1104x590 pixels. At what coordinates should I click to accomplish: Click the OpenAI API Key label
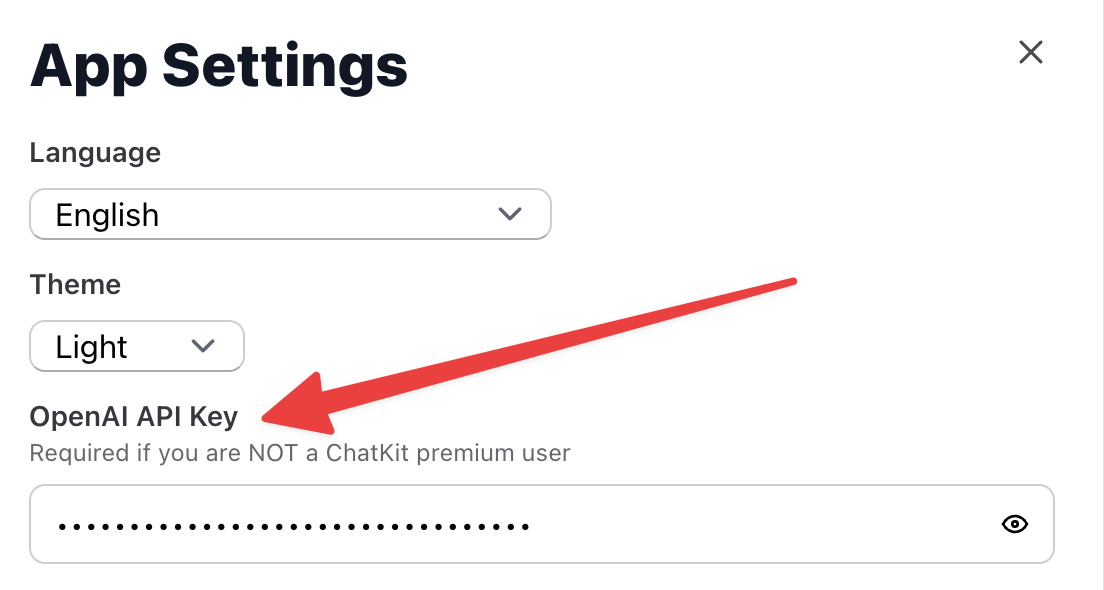coord(134,417)
